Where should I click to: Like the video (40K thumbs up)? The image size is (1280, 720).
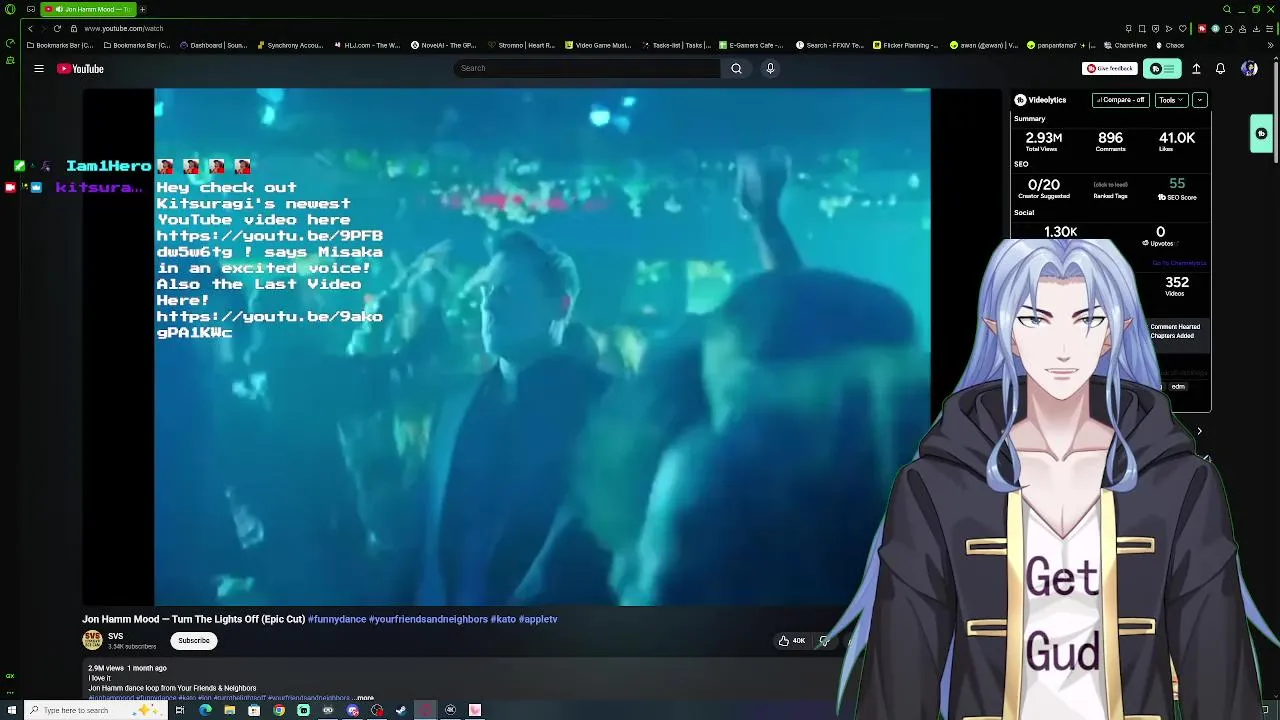[x=792, y=641]
